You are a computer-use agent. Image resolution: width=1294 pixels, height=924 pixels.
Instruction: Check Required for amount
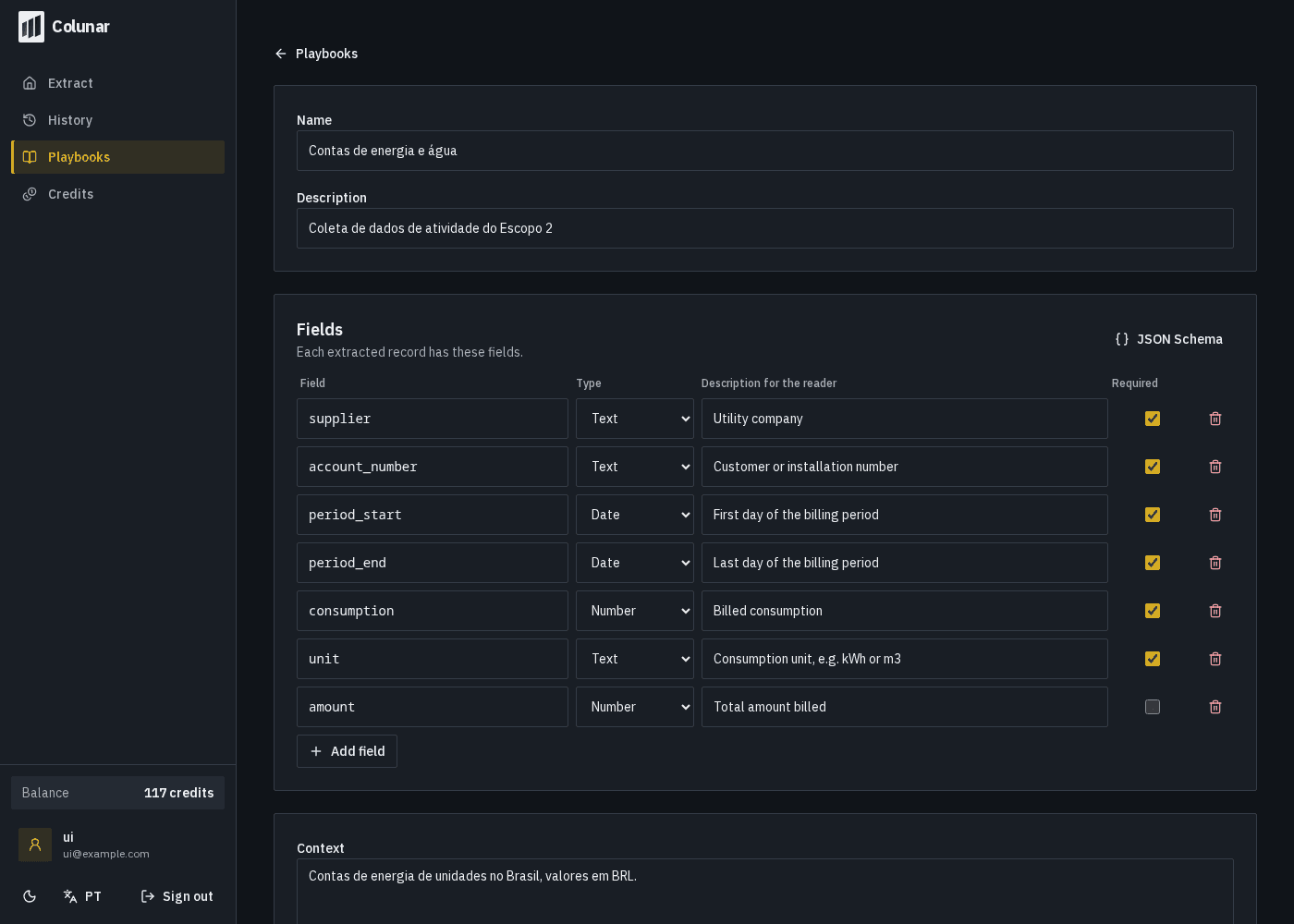(x=1153, y=707)
